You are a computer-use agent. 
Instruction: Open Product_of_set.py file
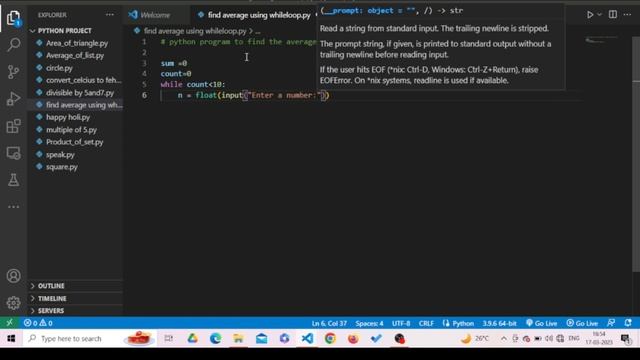tap(74, 142)
